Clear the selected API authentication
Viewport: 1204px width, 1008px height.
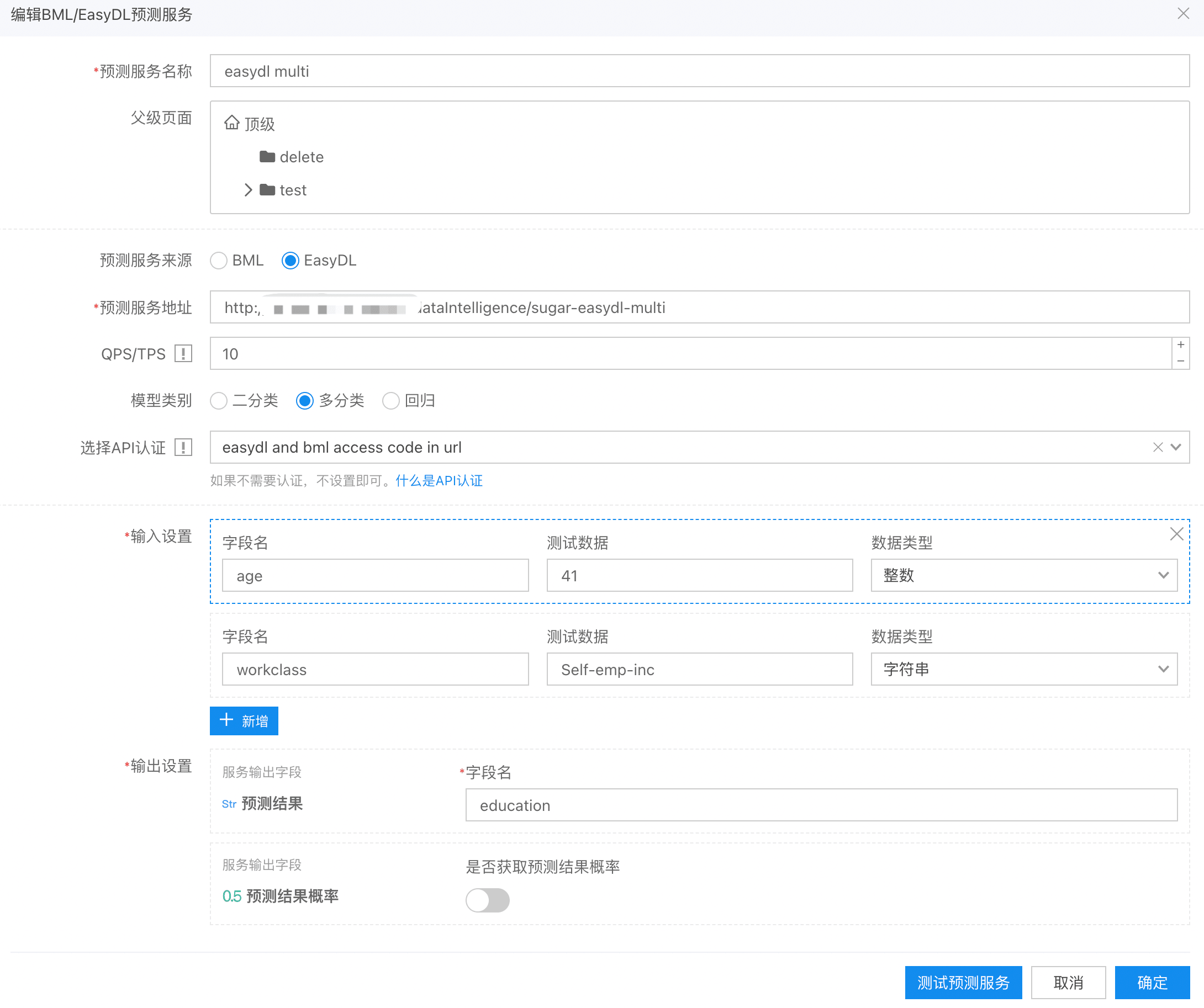[x=1158, y=447]
